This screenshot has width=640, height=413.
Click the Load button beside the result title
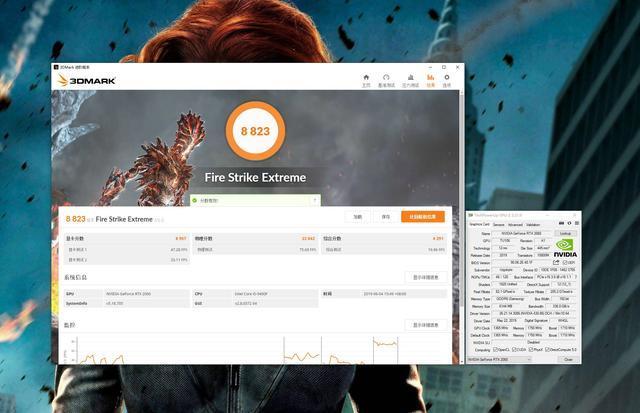click(358, 217)
